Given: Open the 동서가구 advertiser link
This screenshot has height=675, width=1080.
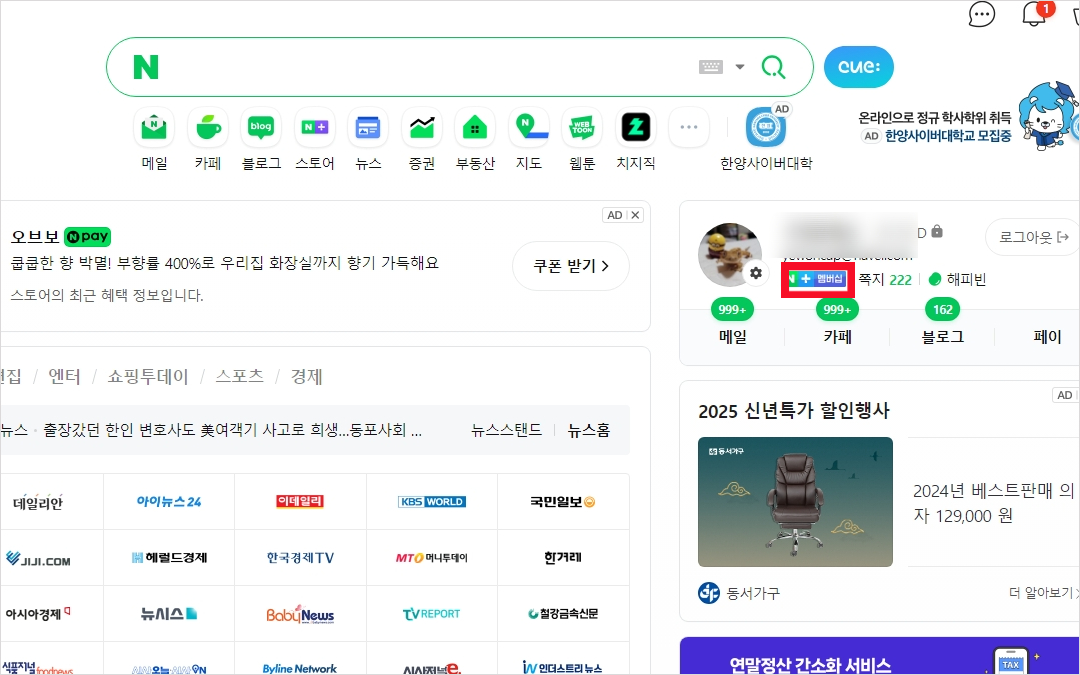Looking at the screenshot, I should coord(739,592).
